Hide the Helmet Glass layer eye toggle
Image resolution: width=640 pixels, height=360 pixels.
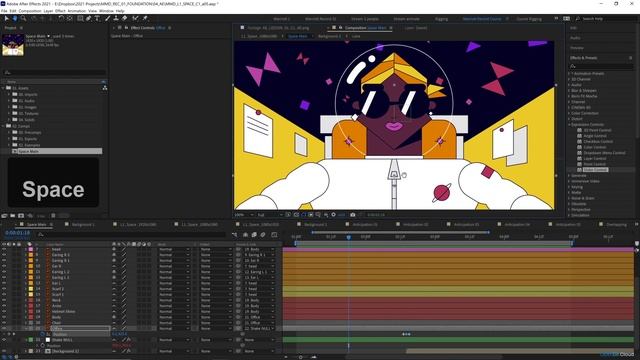pos(4,311)
